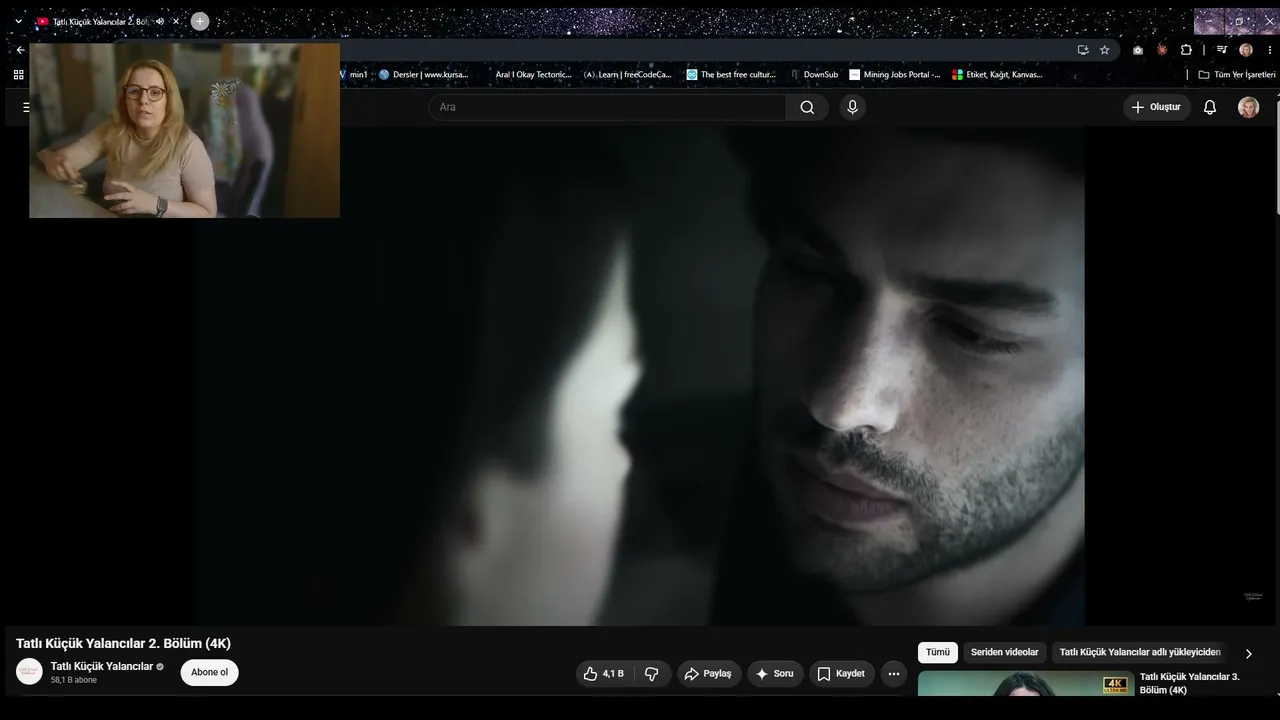This screenshot has width=1280, height=720.
Task: Dislike the video with thumbs down
Action: pyautogui.click(x=652, y=674)
